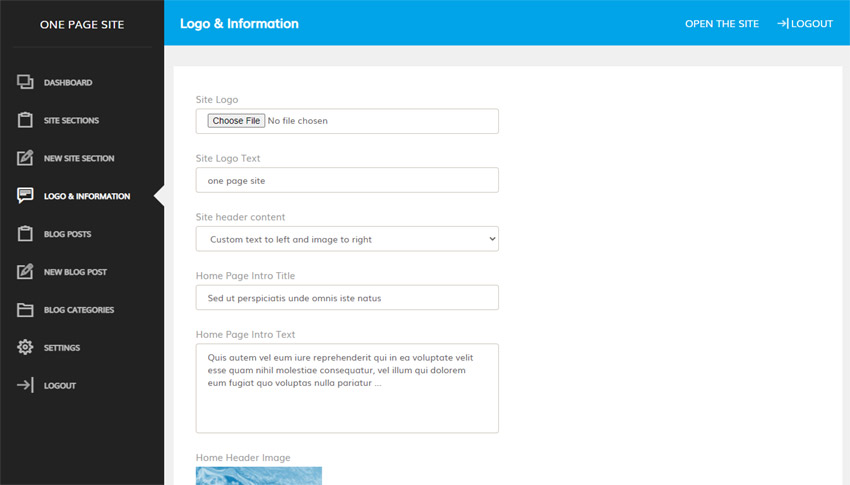Go to the Blog Categories menu item
Viewport: 850px width, 485px height.
[x=79, y=310]
